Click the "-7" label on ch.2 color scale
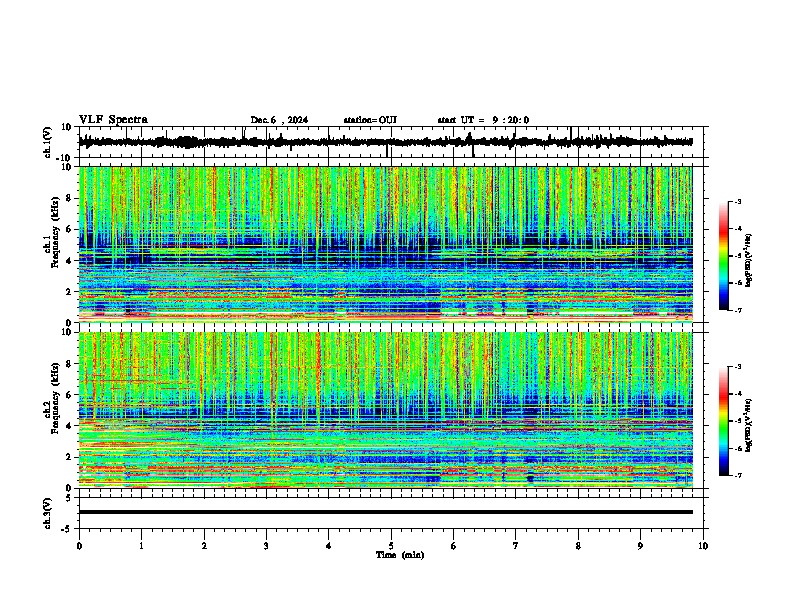Screen dimensions: 792x612 738,475
